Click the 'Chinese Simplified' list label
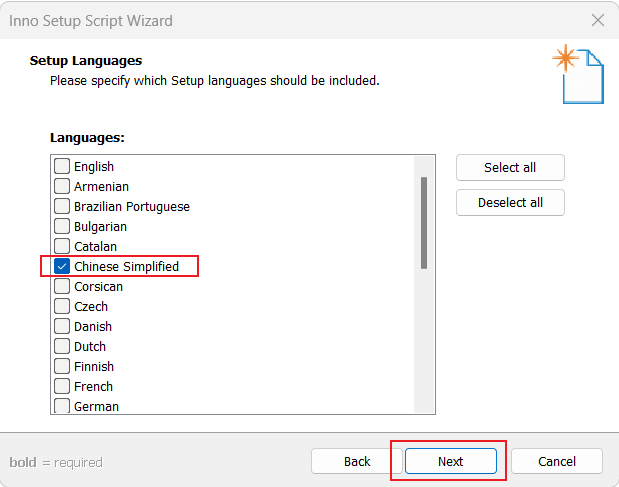This screenshot has height=487, width=619. (126, 267)
